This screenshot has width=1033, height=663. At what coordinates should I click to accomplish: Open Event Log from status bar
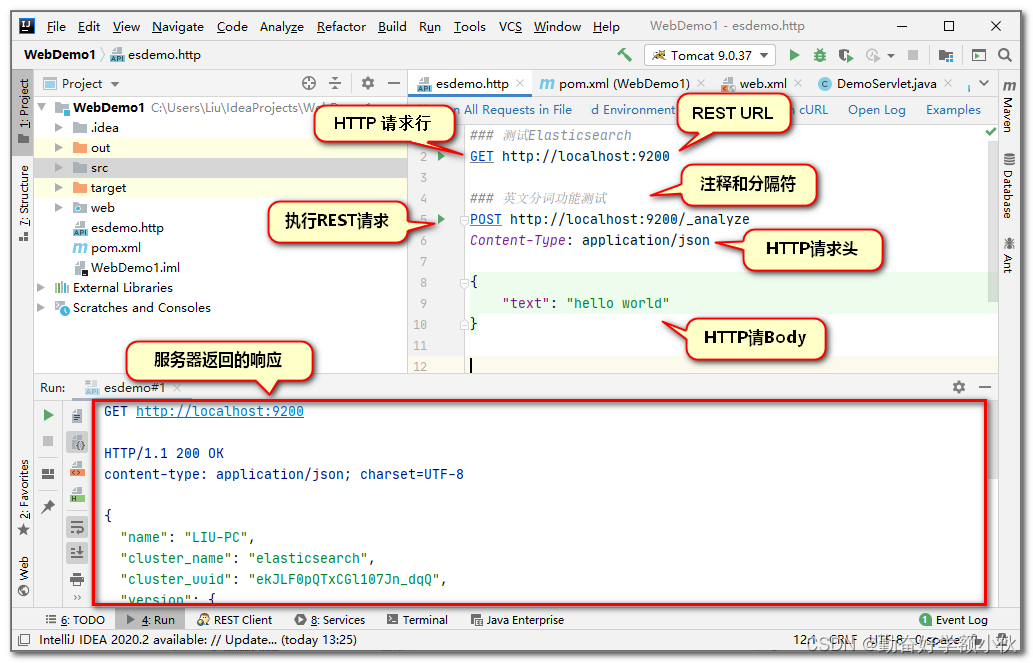pos(953,620)
